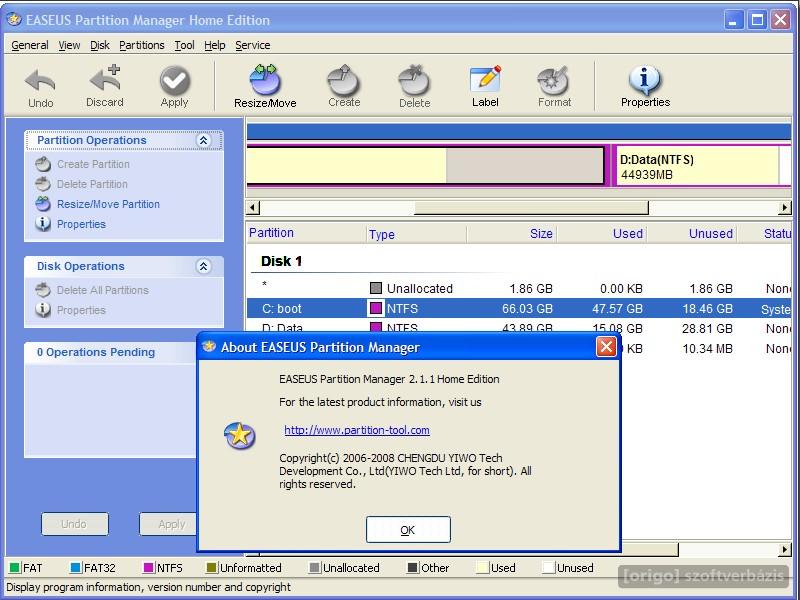Open the Help menu

pos(215,45)
